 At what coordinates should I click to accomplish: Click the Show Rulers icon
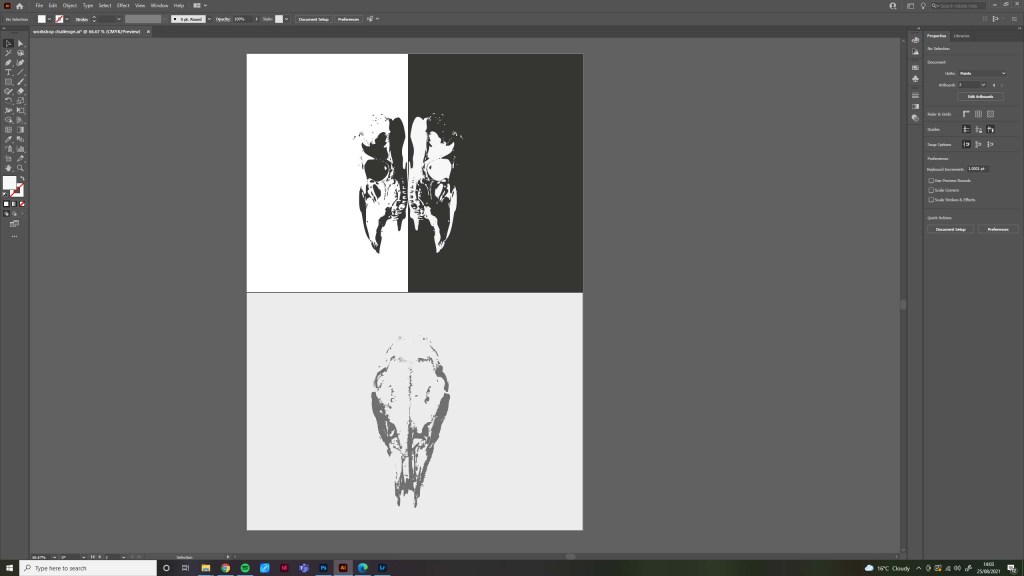click(966, 114)
